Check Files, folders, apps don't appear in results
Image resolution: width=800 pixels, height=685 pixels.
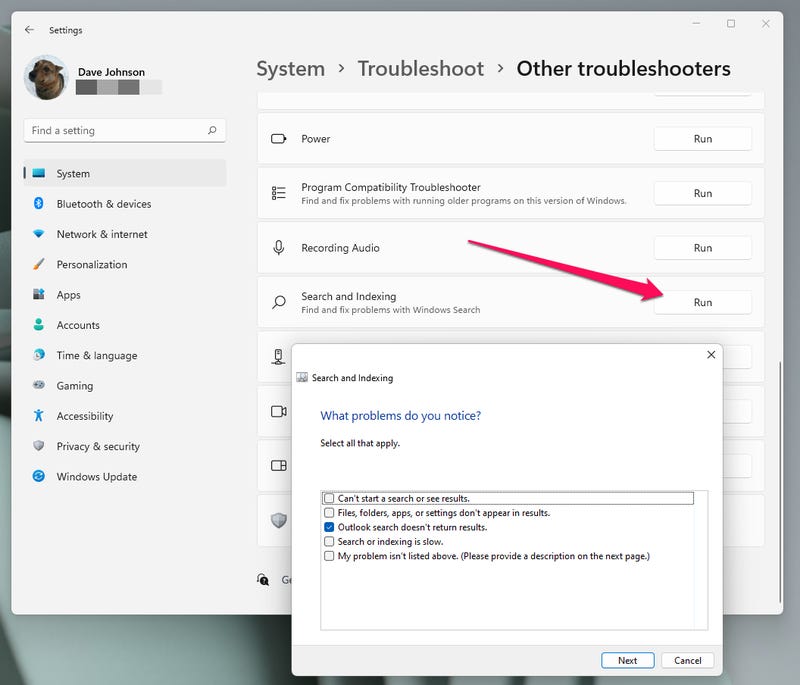[x=329, y=513]
